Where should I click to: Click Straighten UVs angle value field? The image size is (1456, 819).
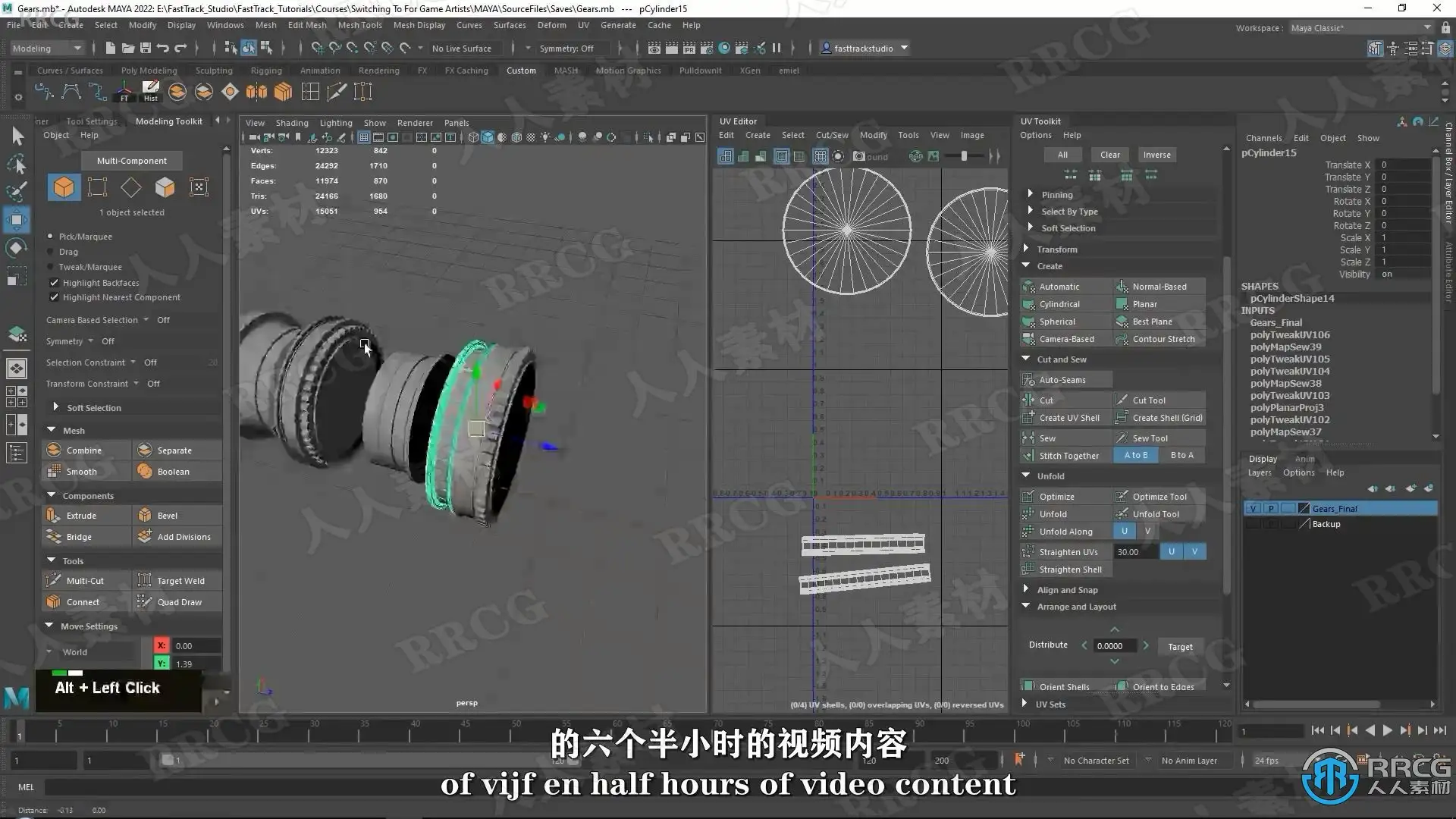(1134, 551)
